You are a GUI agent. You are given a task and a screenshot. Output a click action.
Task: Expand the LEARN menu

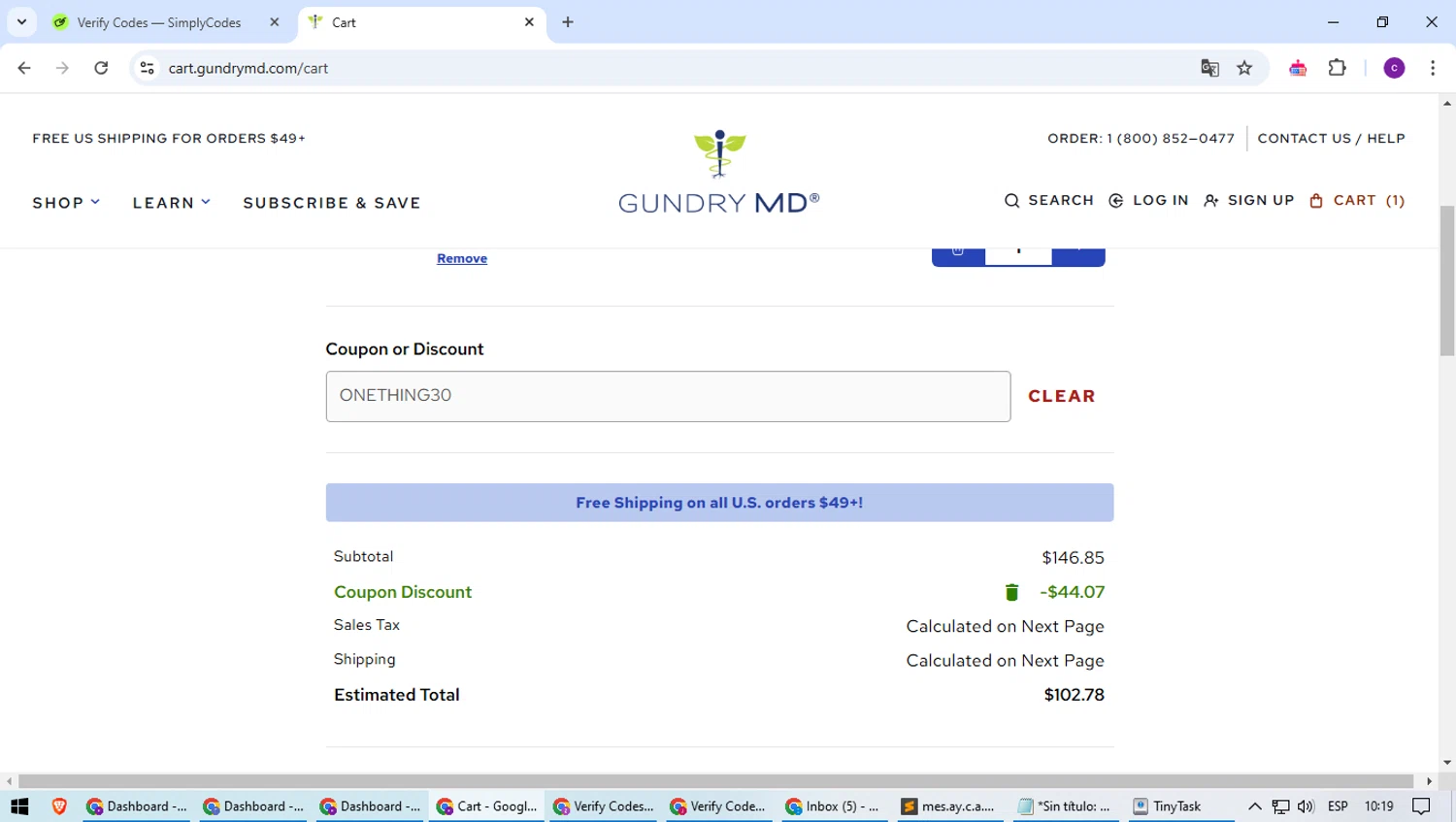(172, 203)
